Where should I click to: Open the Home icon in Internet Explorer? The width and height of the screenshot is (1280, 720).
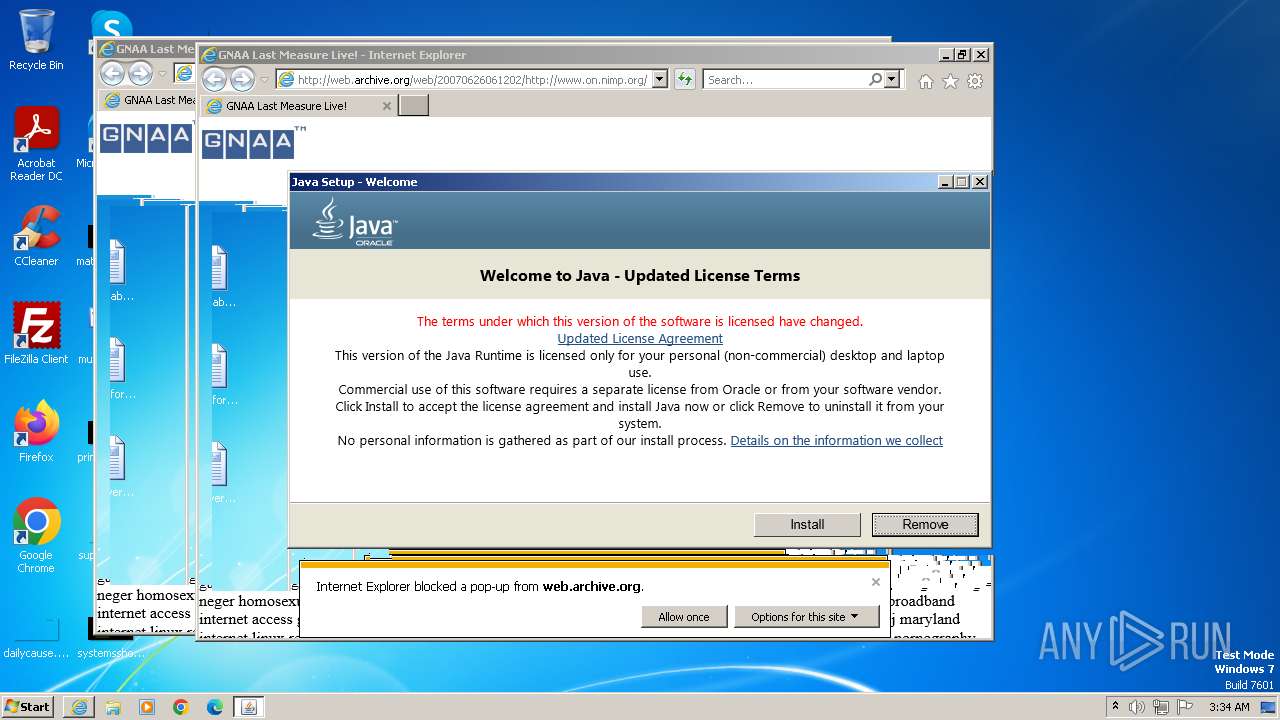coord(926,81)
